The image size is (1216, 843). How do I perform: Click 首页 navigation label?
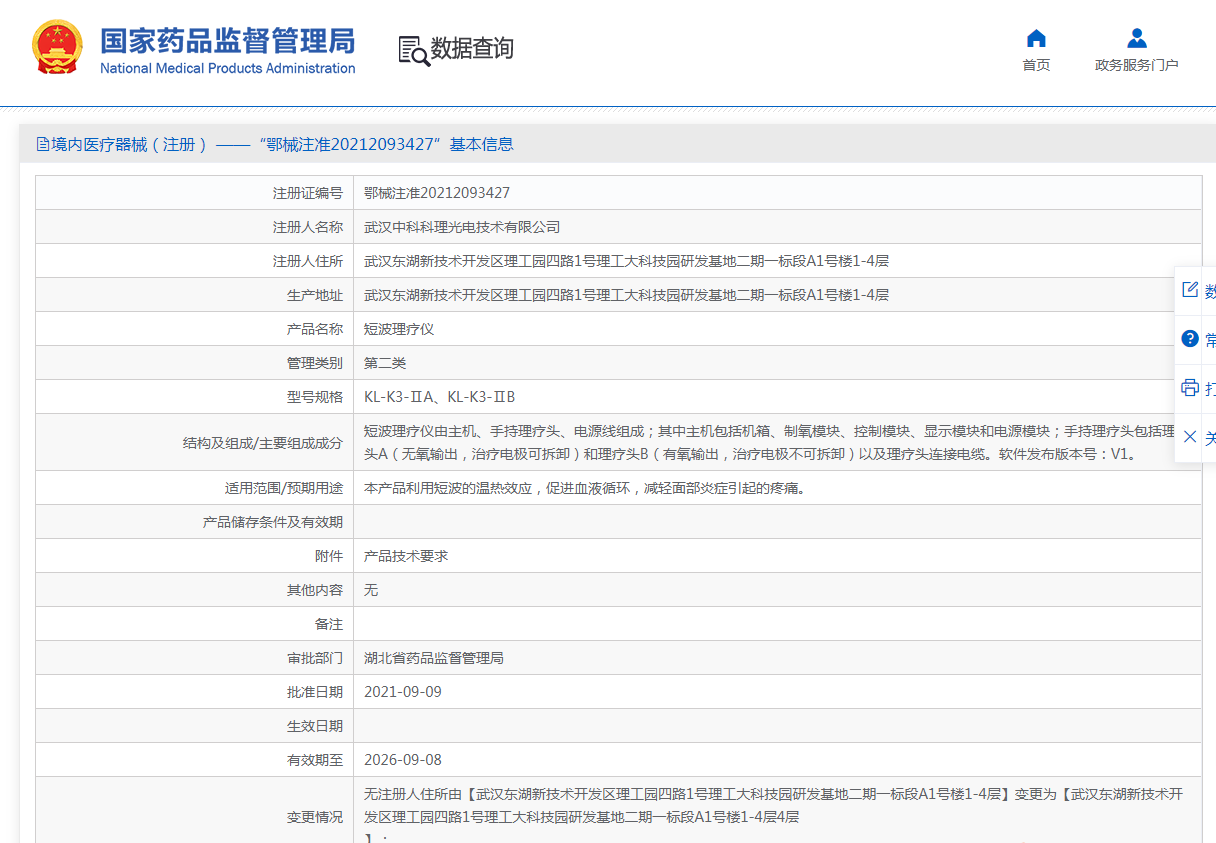click(1036, 65)
